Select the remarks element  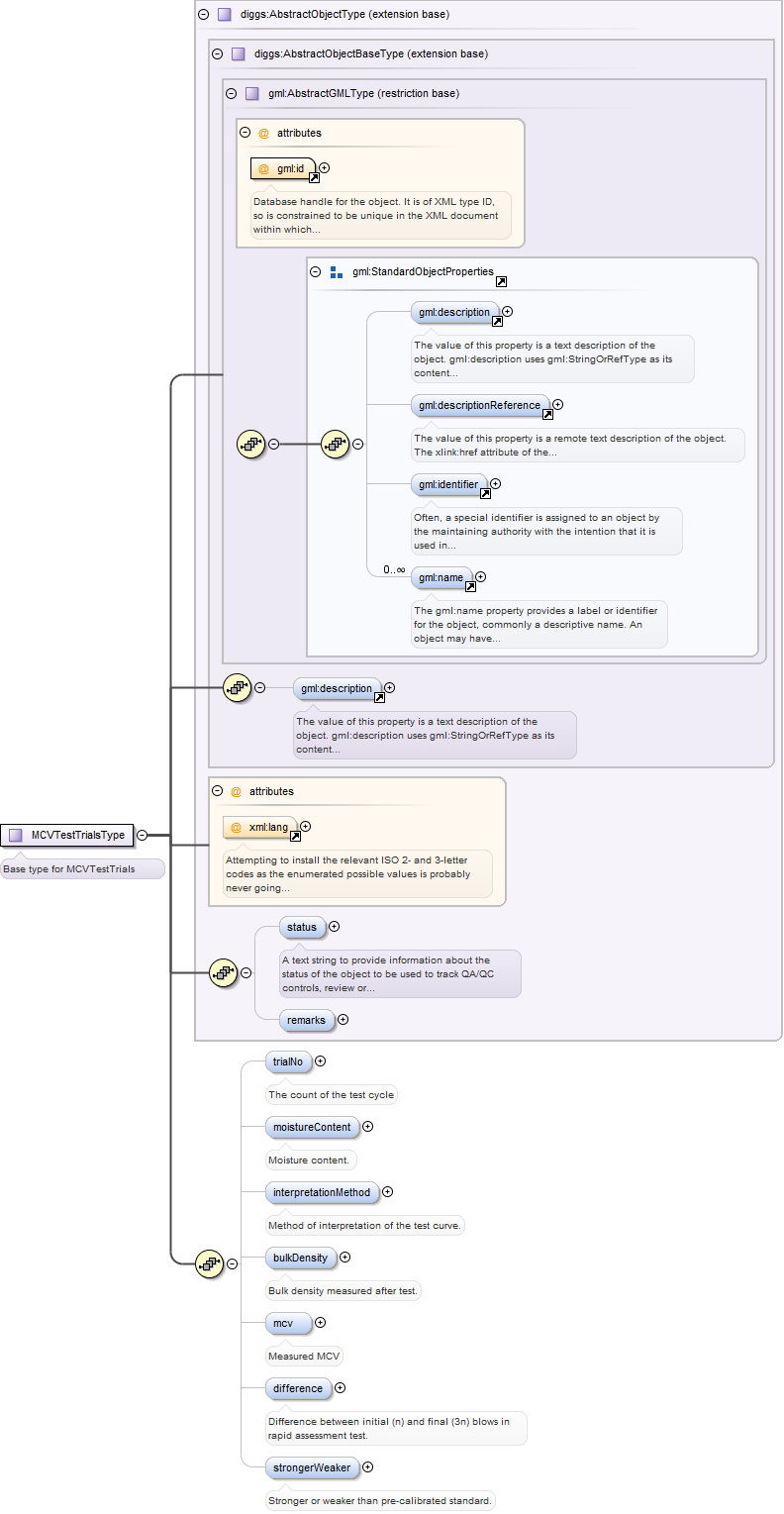click(x=305, y=1020)
